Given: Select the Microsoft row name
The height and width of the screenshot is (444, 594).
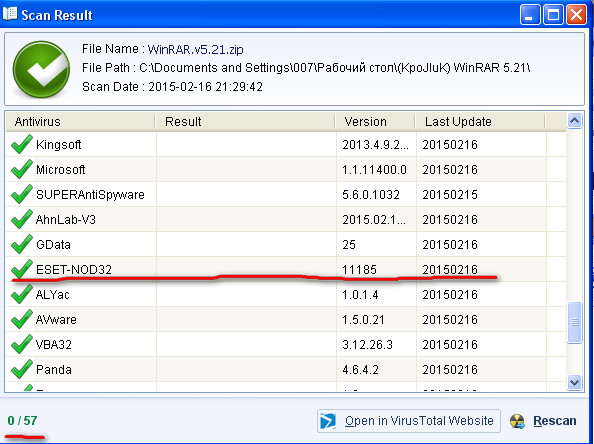Looking at the screenshot, I should tap(61, 169).
